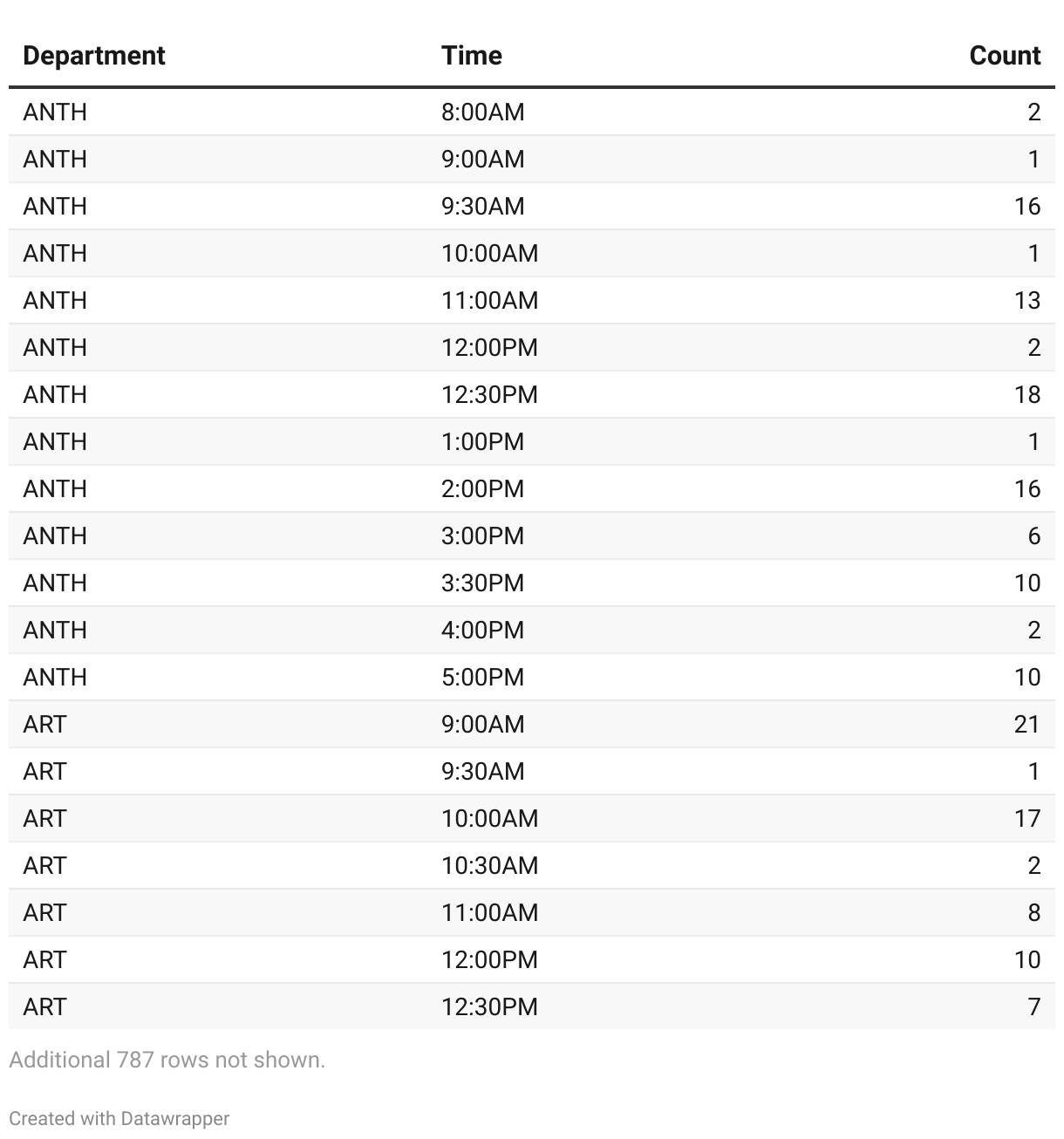Select count 13 for ANTH 11:00AM
Viewport: 1064px width, 1139px height.
[x=1026, y=301]
